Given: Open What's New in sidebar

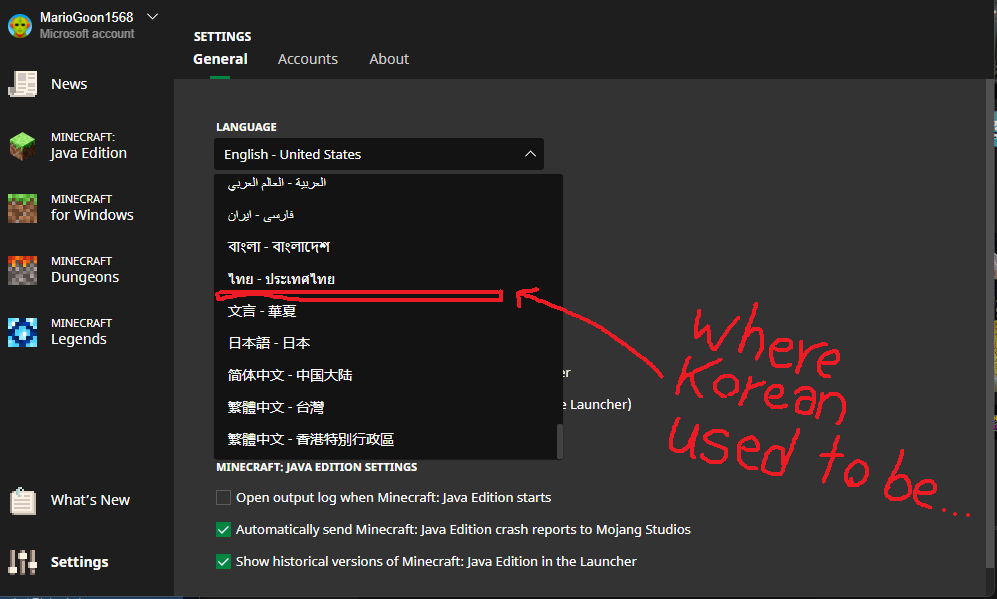Looking at the screenshot, I should point(90,500).
